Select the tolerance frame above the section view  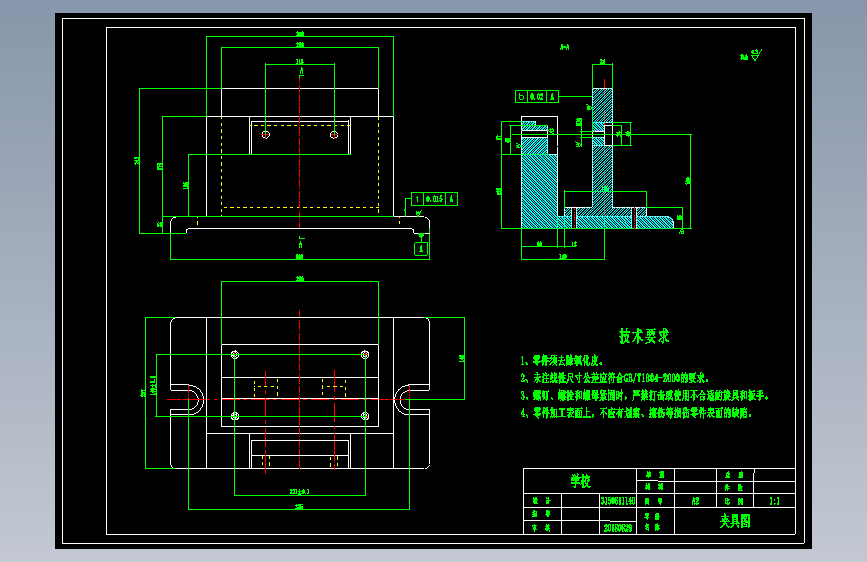537,97
